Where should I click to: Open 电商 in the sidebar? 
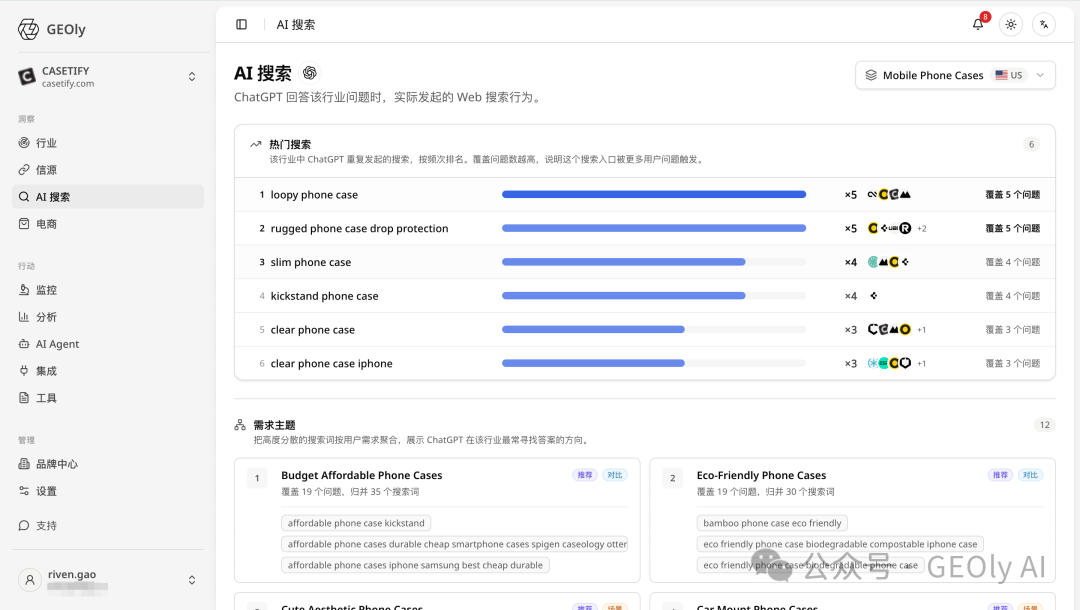click(108, 224)
